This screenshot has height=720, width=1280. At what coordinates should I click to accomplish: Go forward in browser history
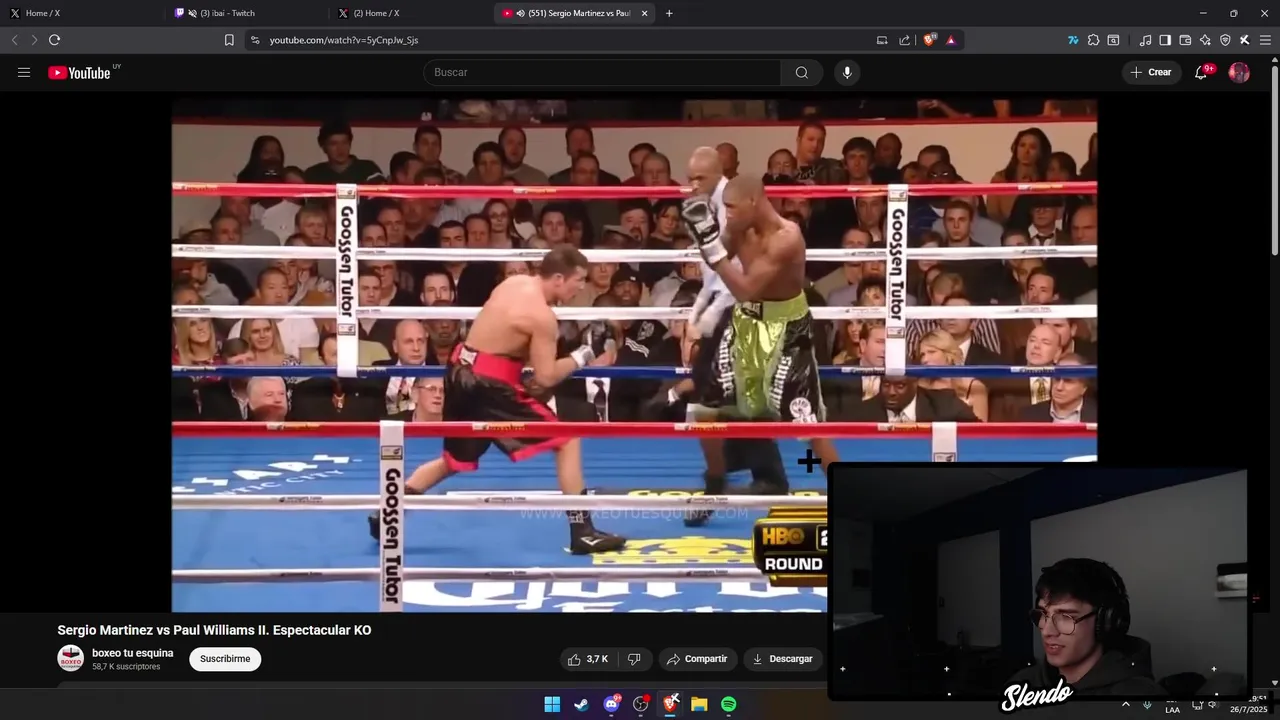pos(34,40)
